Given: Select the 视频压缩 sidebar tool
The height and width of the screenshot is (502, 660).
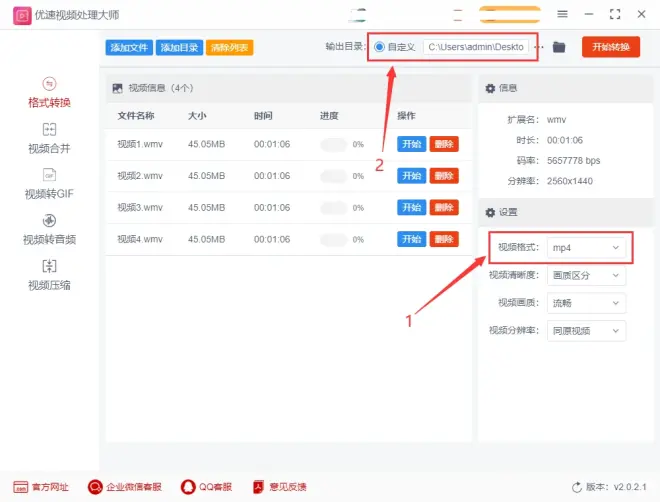Looking at the screenshot, I should 49,275.
